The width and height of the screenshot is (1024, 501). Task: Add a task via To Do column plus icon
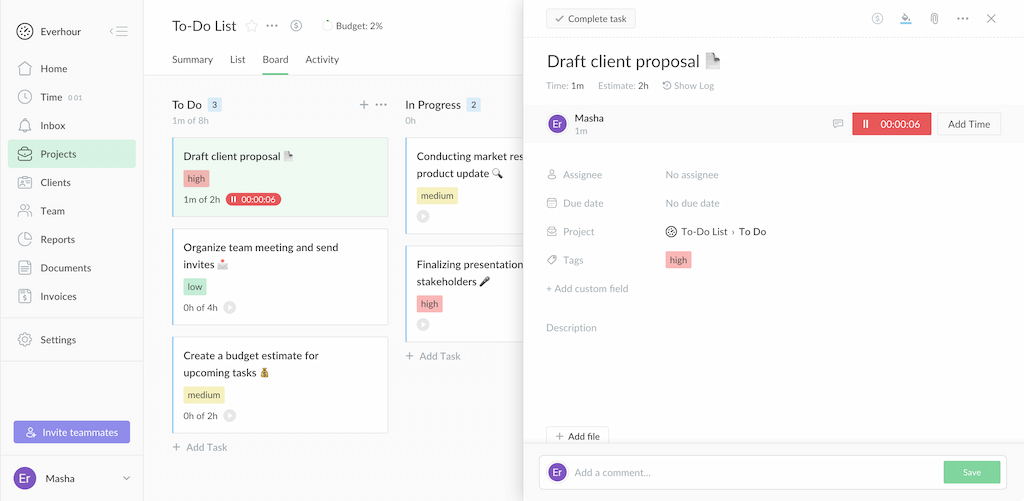pos(364,105)
